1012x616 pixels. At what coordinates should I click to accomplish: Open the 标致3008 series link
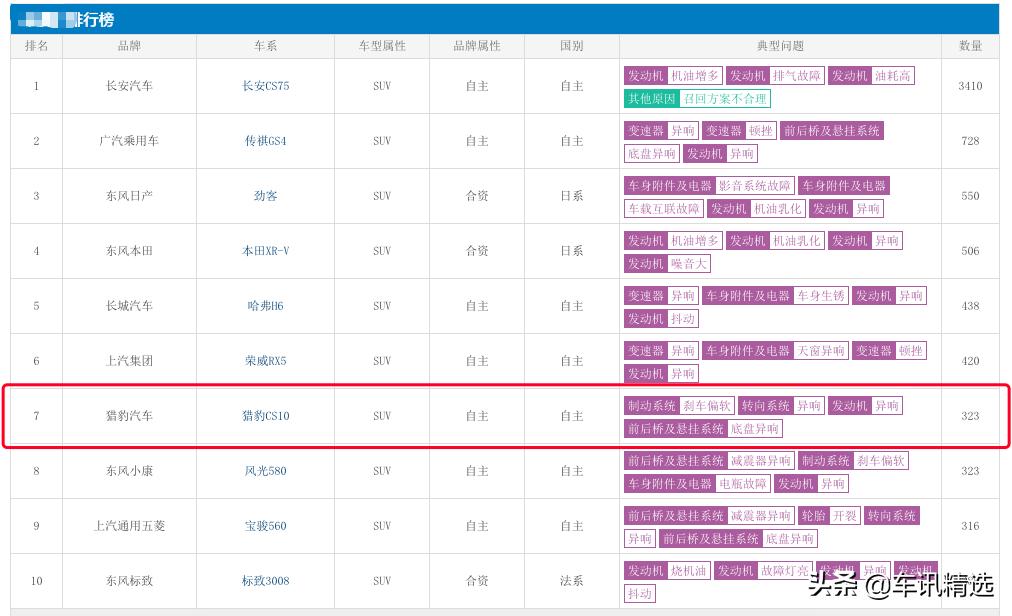[x=265, y=580]
